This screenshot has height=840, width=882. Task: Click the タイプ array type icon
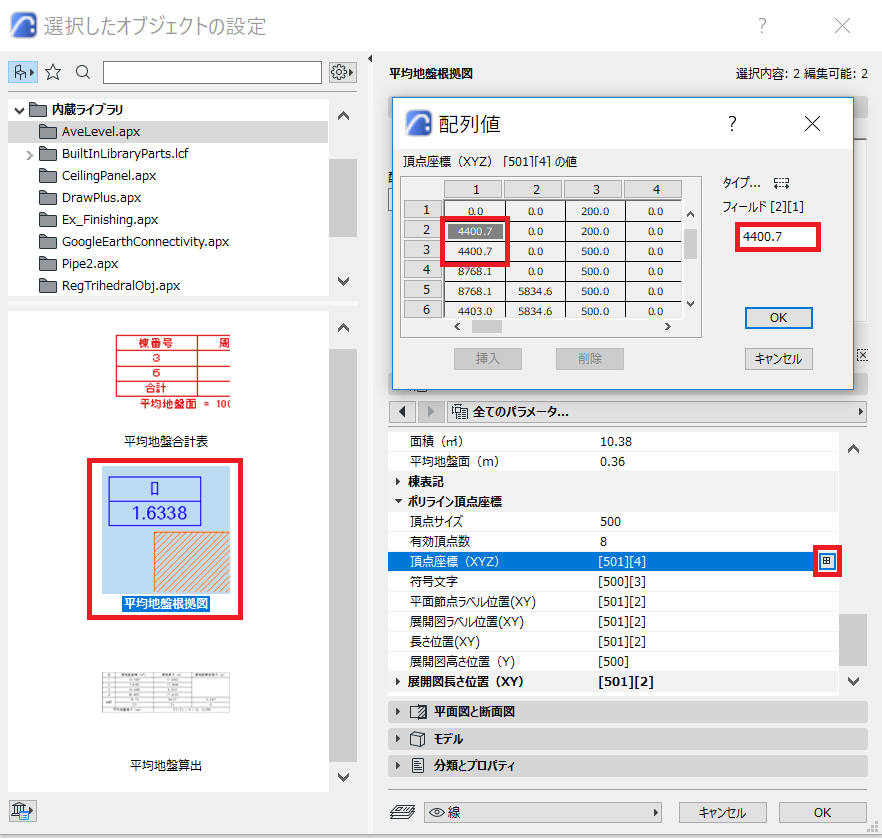coord(781,183)
